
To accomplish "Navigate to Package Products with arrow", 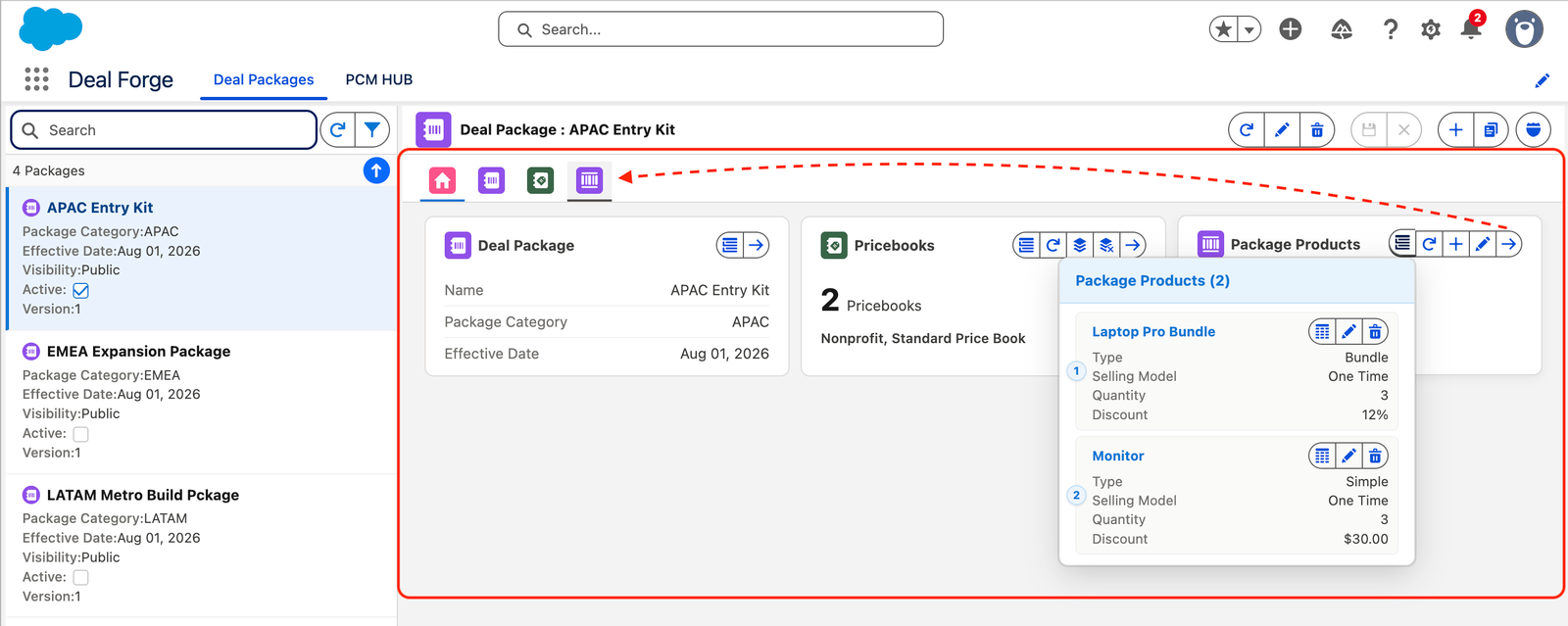I will [1509, 244].
